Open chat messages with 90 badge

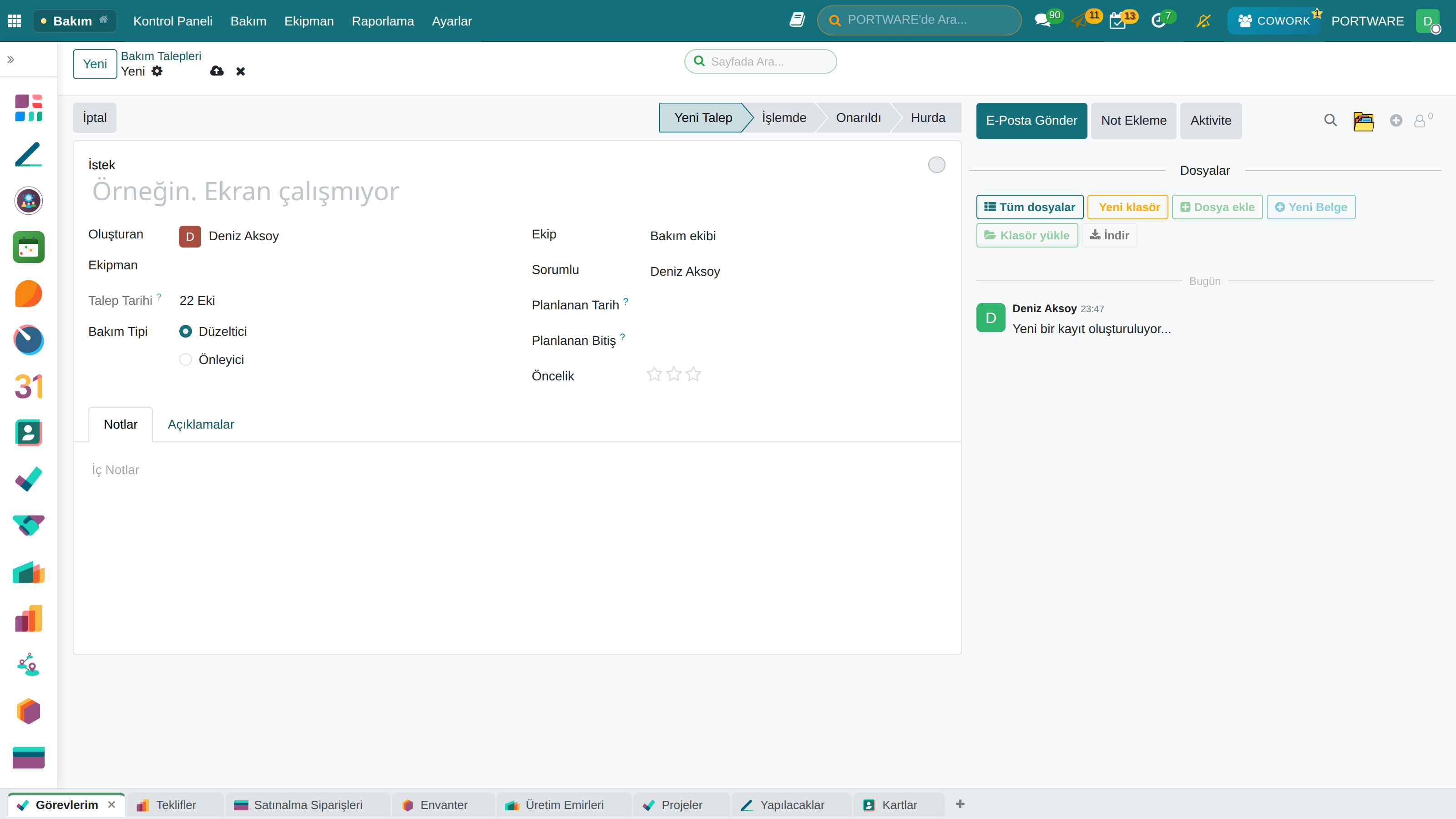(1042, 21)
